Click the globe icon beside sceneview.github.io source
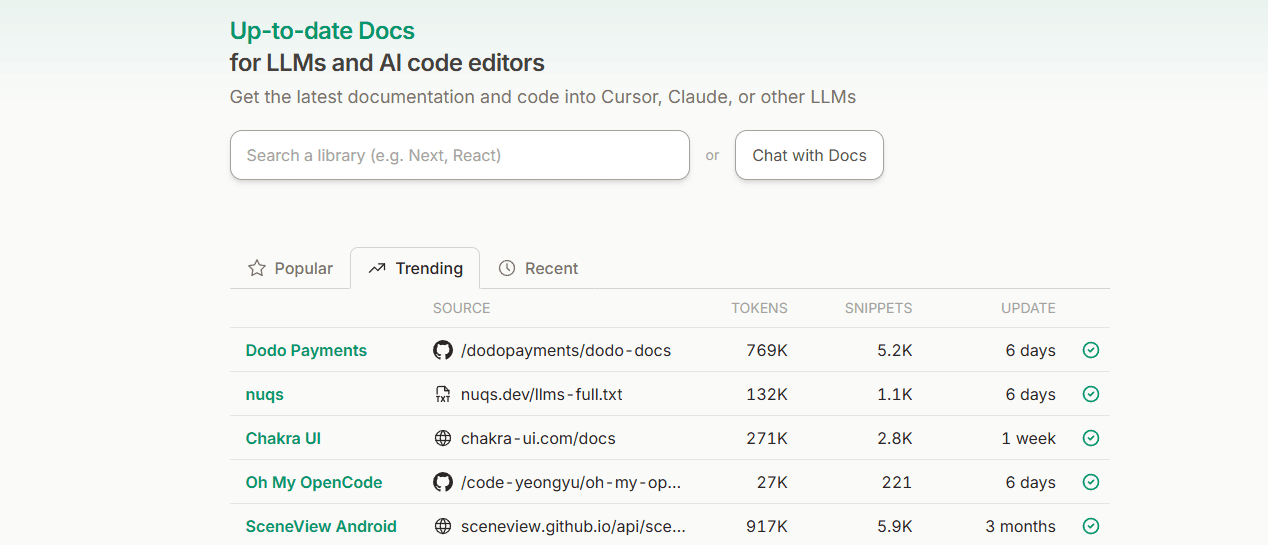 coord(443,526)
